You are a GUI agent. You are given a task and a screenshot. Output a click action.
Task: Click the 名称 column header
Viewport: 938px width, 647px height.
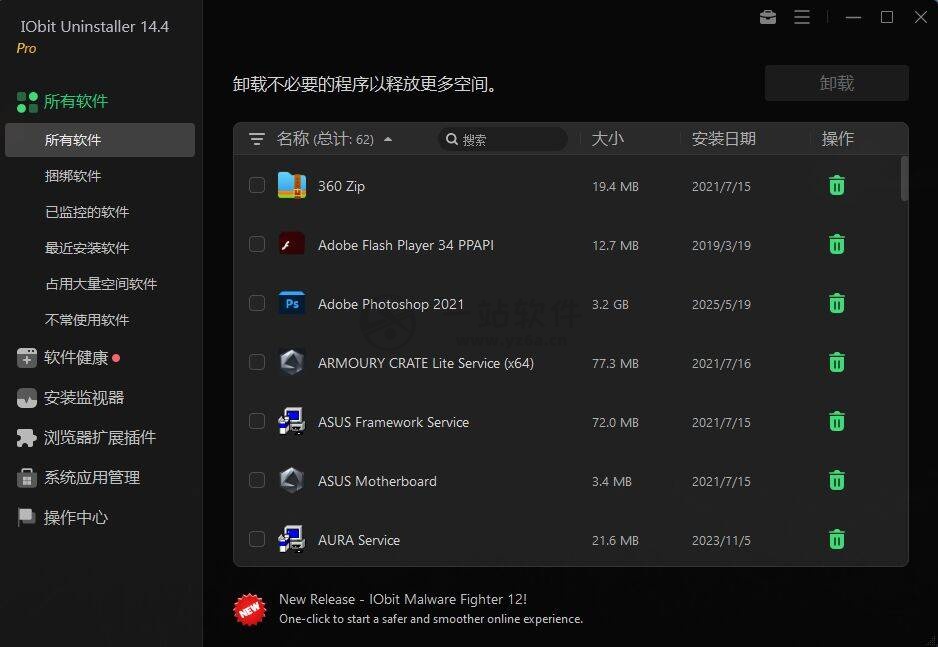(293, 139)
